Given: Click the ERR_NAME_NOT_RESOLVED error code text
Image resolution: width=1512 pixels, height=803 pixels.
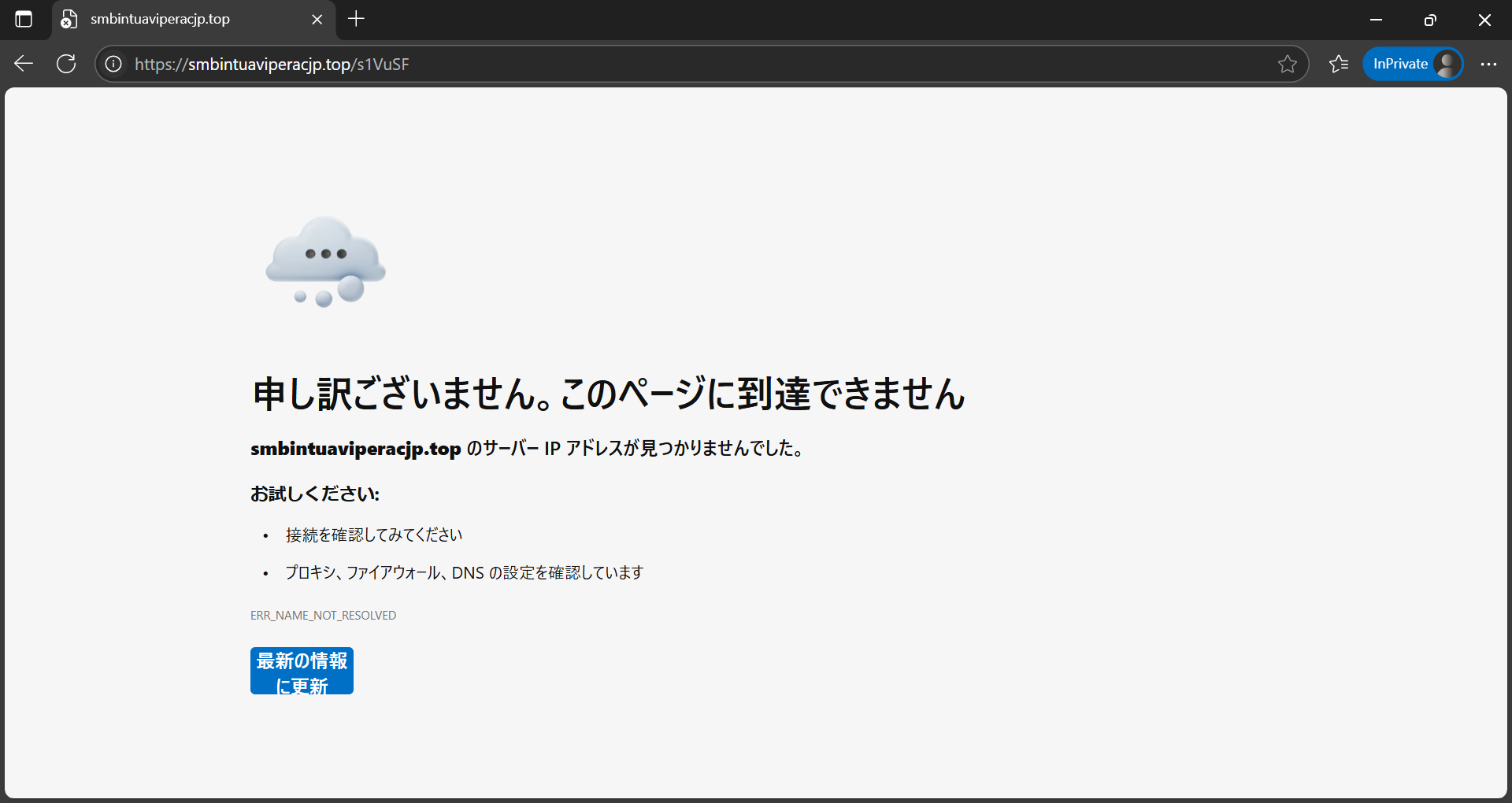Looking at the screenshot, I should [x=323, y=616].
